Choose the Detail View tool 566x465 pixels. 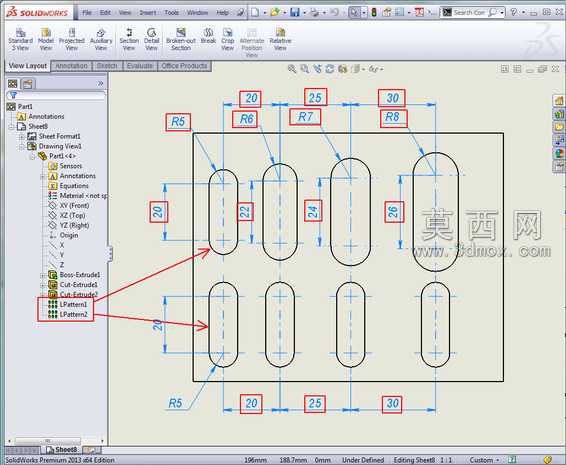[152, 39]
